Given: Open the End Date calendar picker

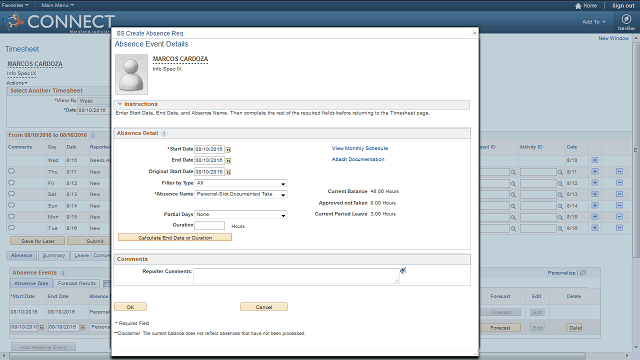Looking at the screenshot, I should (x=228, y=161).
